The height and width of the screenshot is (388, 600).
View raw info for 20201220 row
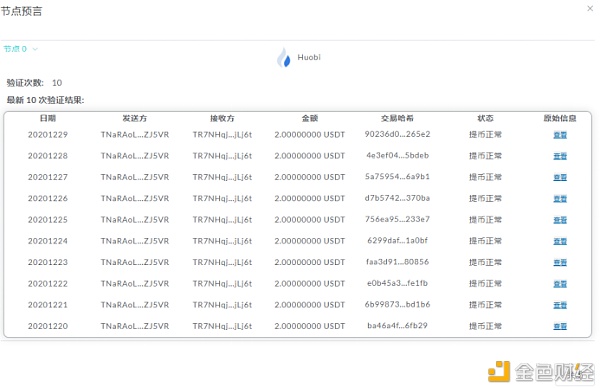click(x=560, y=326)
